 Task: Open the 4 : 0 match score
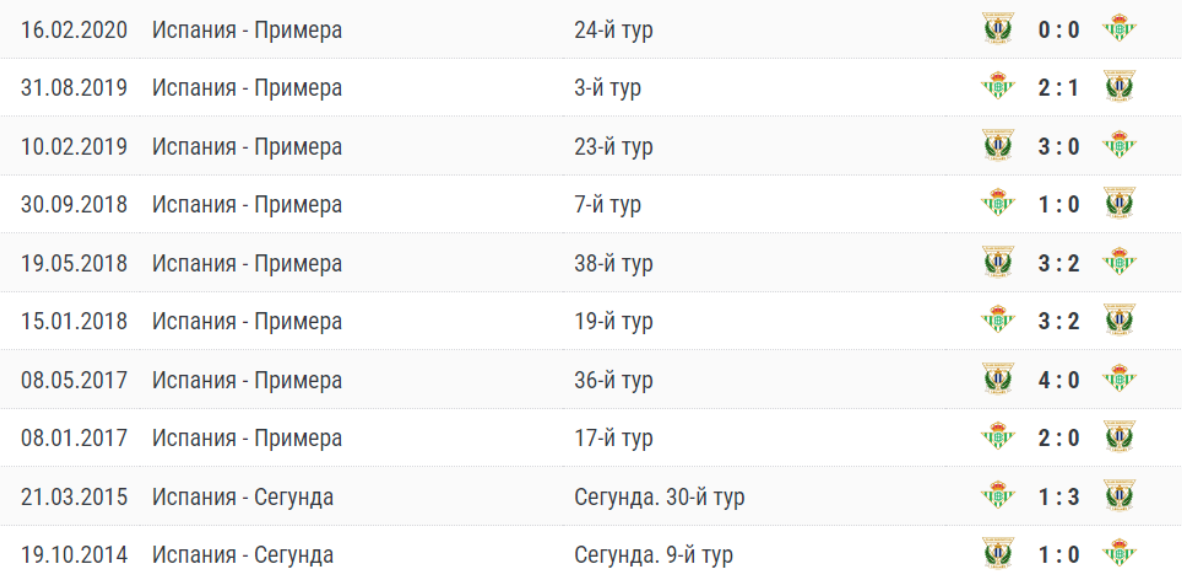pyautogui.click(x=1058, y=380)
